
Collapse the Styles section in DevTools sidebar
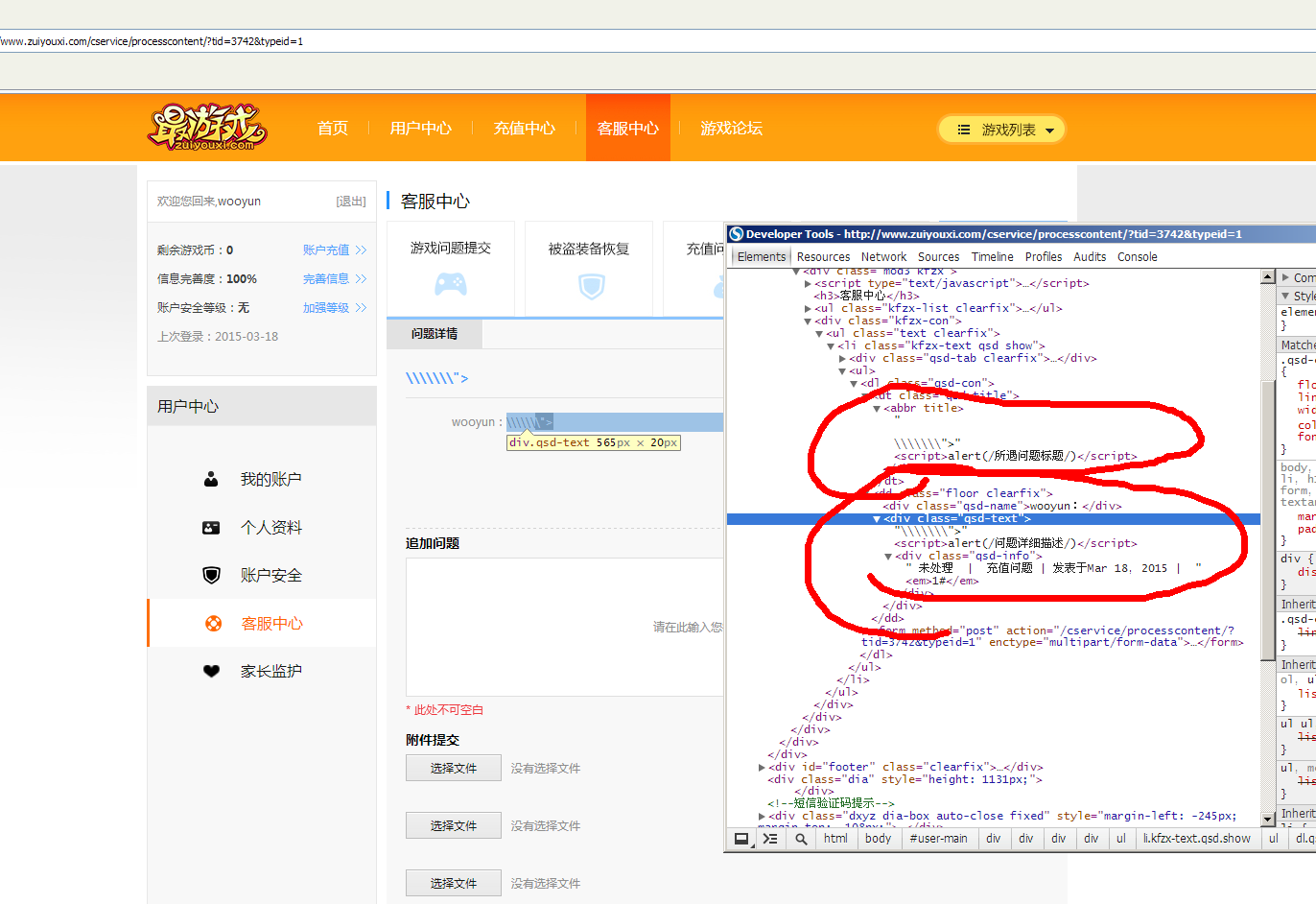click(x=1286, y=296)
